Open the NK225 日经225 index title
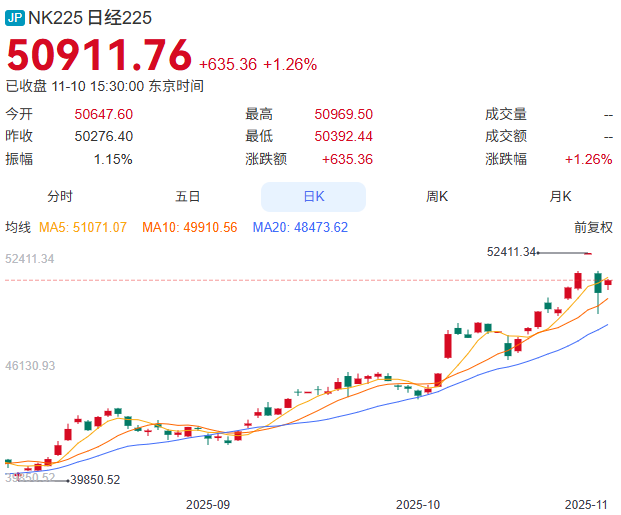Viewport: 621px width, 515px height. [90, 18]
